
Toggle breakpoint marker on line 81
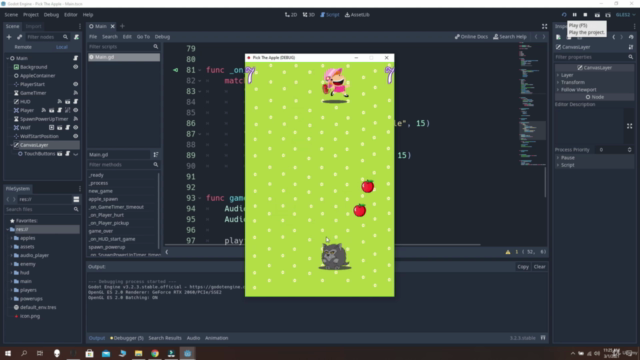[x=176, y=70]
